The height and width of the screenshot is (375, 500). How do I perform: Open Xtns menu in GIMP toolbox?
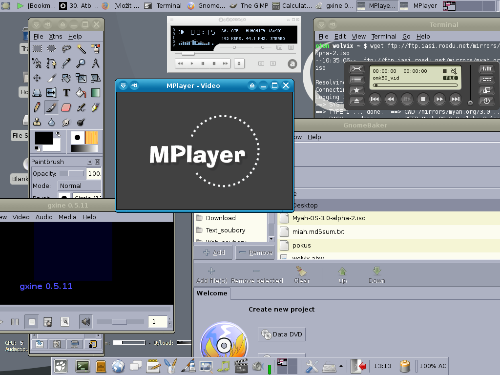click(55, 37)
